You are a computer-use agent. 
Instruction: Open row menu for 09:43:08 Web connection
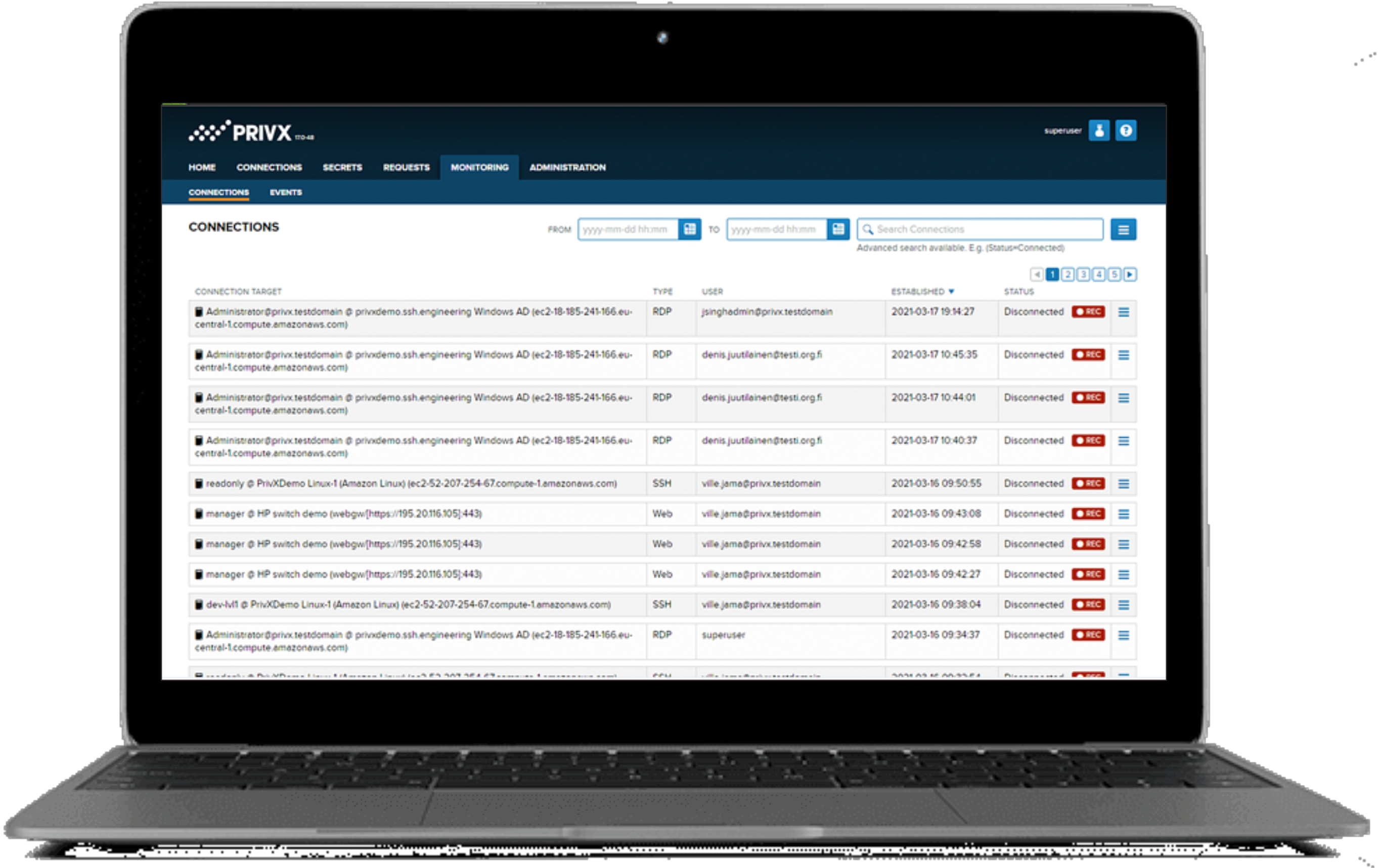click(x=1123, y=514)
